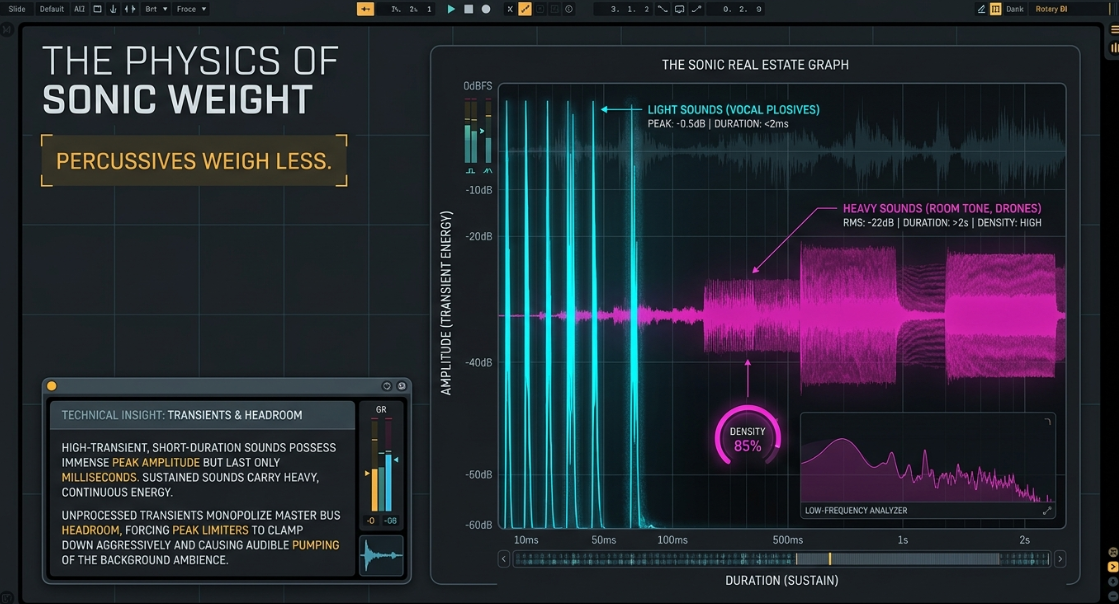This screenshot has width=1119, height=604.
Task: Click the horizontal split arrows icon
Action: tap(129, 9)
